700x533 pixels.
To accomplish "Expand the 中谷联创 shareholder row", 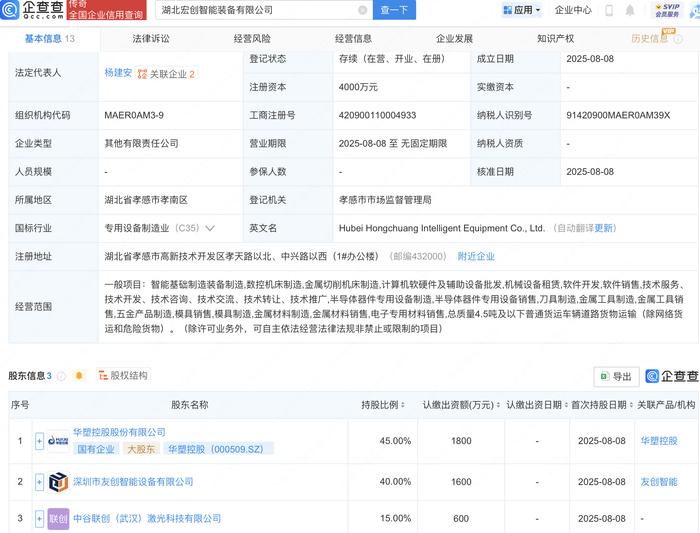I will 39,519.
